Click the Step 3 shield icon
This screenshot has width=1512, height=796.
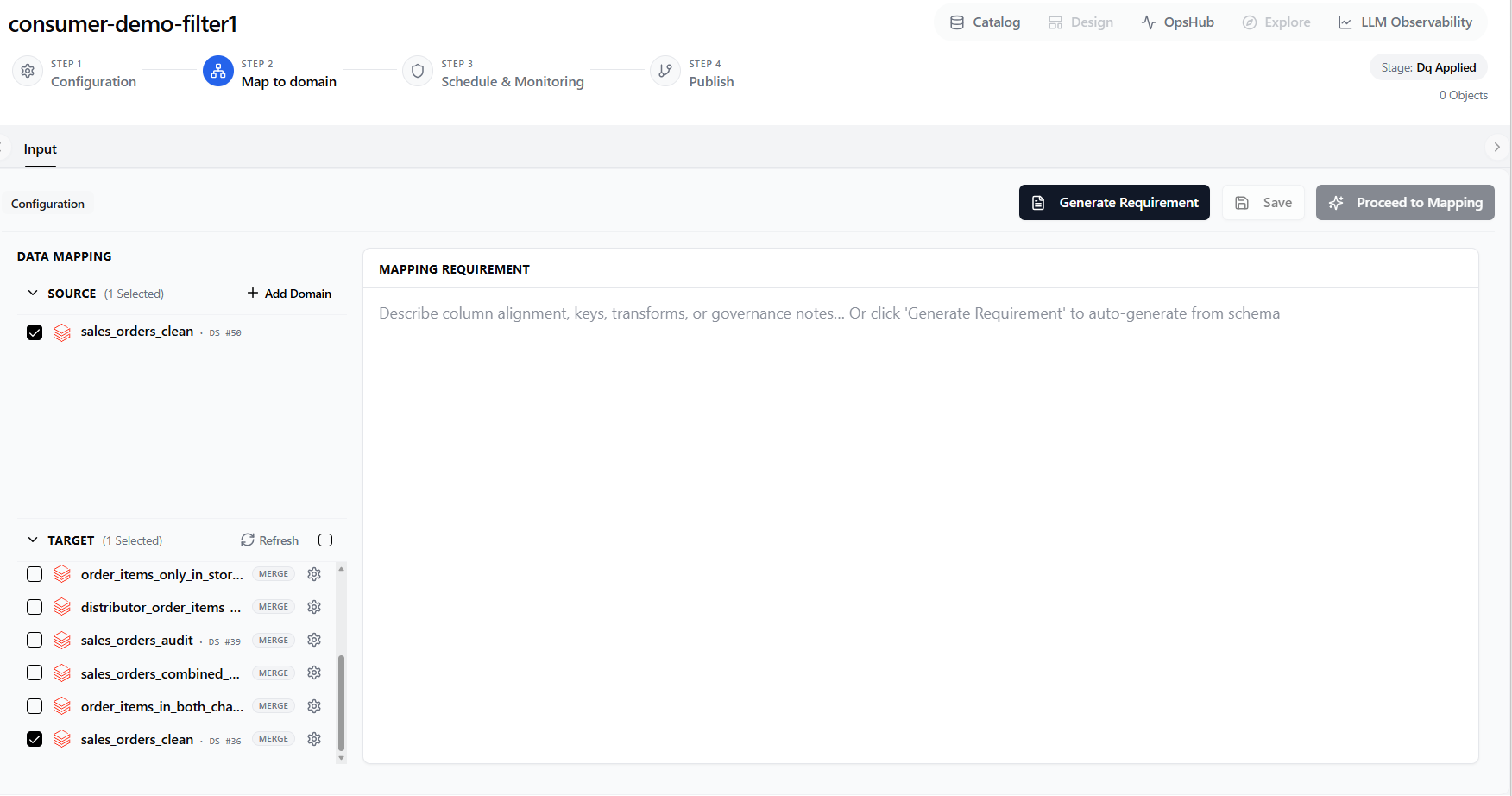pos(418,72)
